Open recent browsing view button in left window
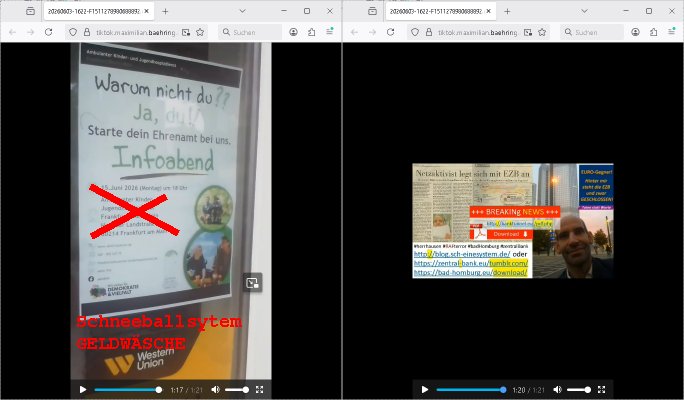 (30, 11)
